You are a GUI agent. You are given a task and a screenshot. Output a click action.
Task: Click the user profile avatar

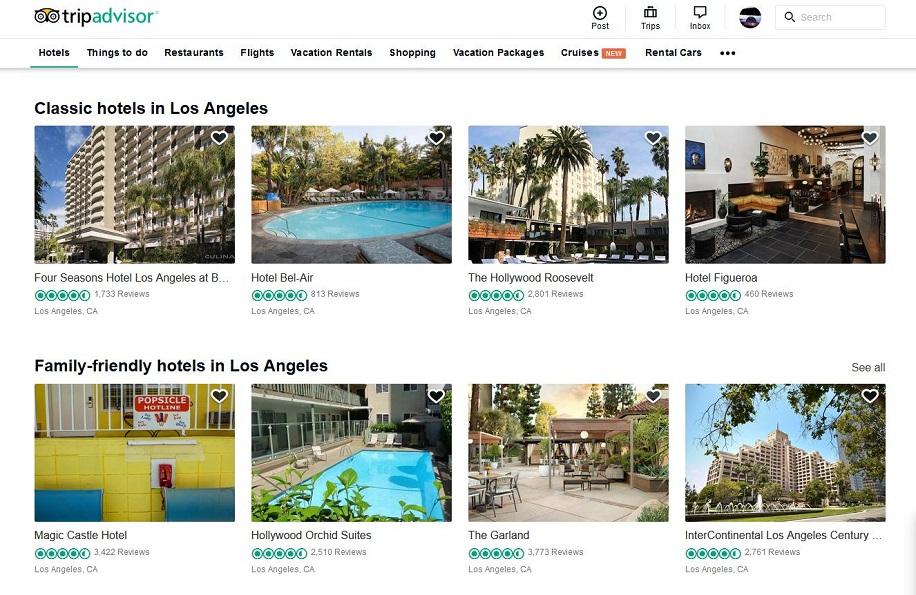(x=750, y=18)
